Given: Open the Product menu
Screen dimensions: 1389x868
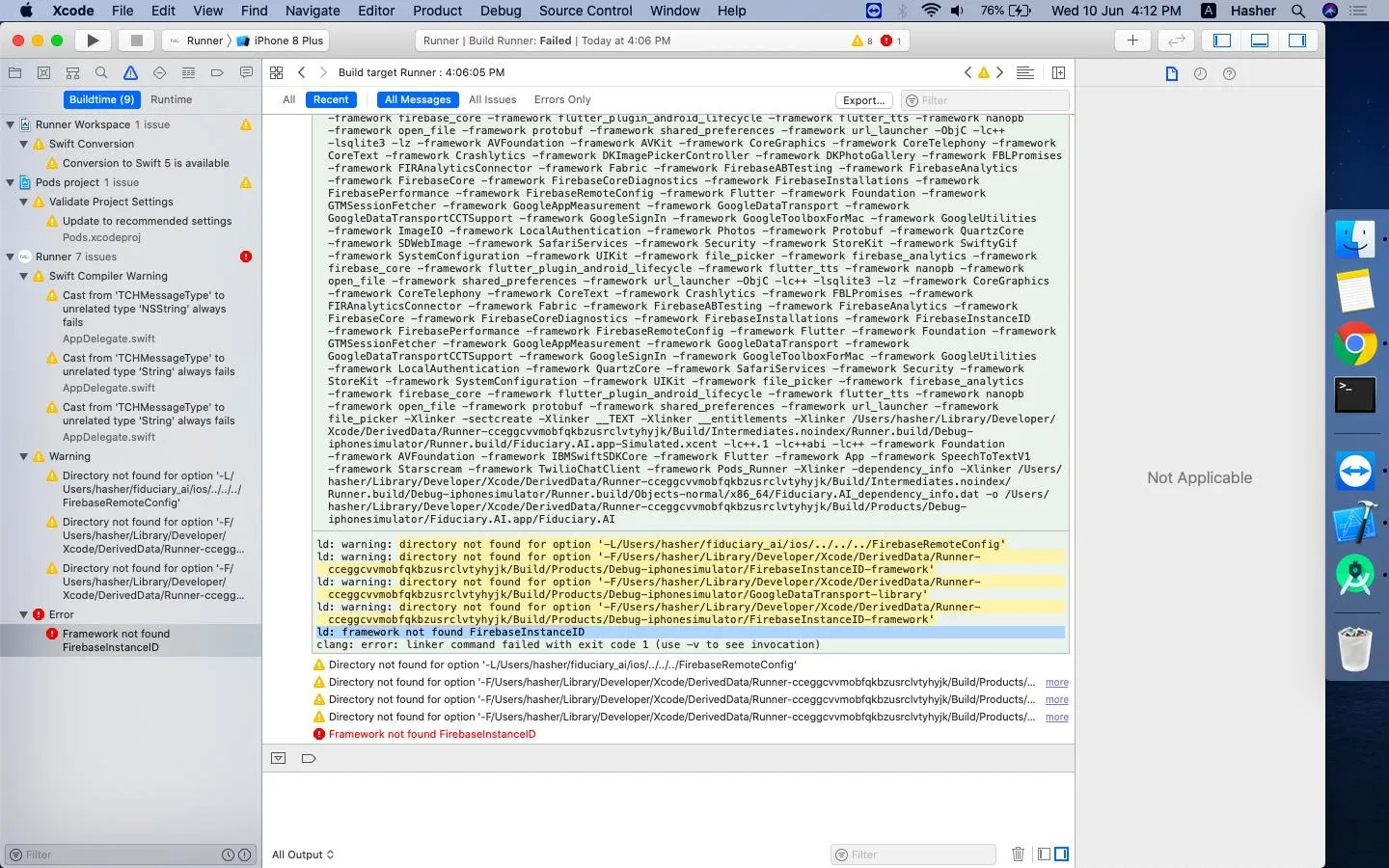Looking at the screenshot, I should tap(437, 11).
